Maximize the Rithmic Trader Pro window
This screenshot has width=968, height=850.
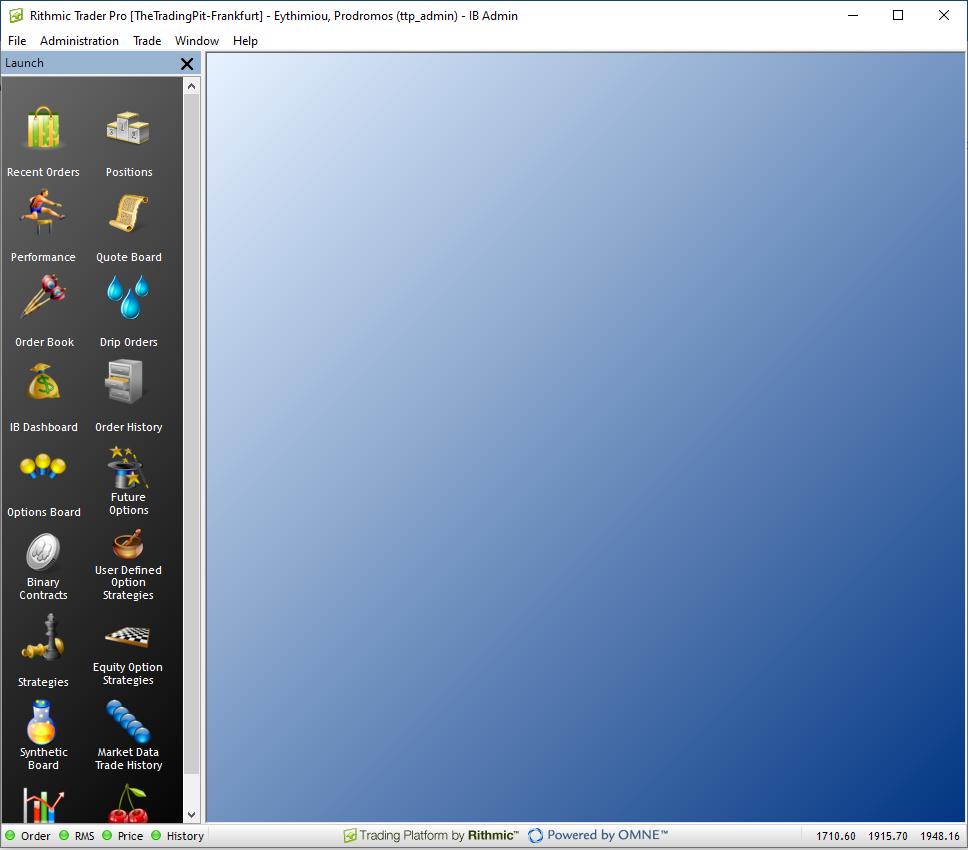[898, 15]
